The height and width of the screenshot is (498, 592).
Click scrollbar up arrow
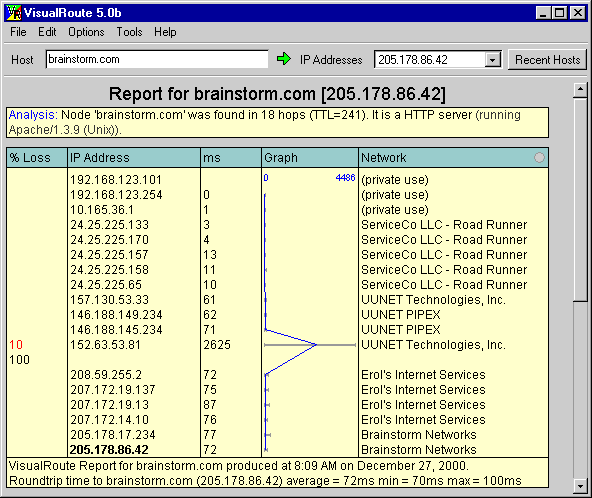point(580,89)
